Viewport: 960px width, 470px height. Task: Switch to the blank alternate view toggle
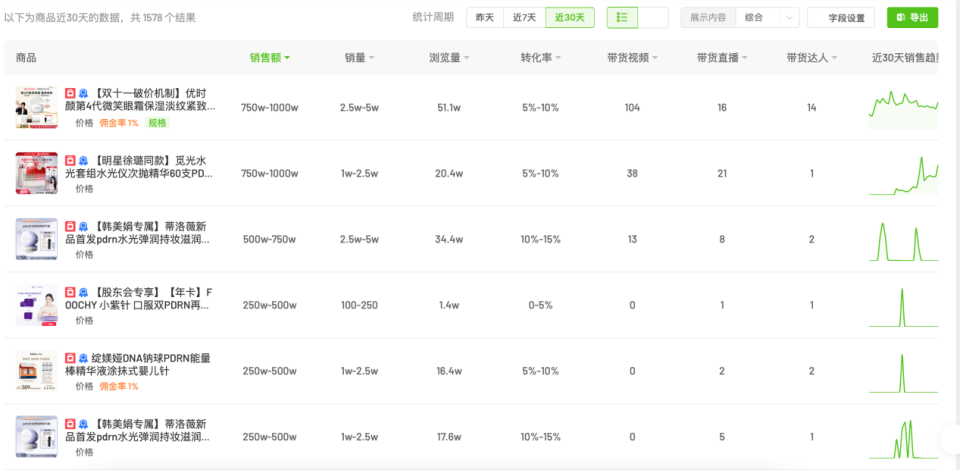pos(653,17)
